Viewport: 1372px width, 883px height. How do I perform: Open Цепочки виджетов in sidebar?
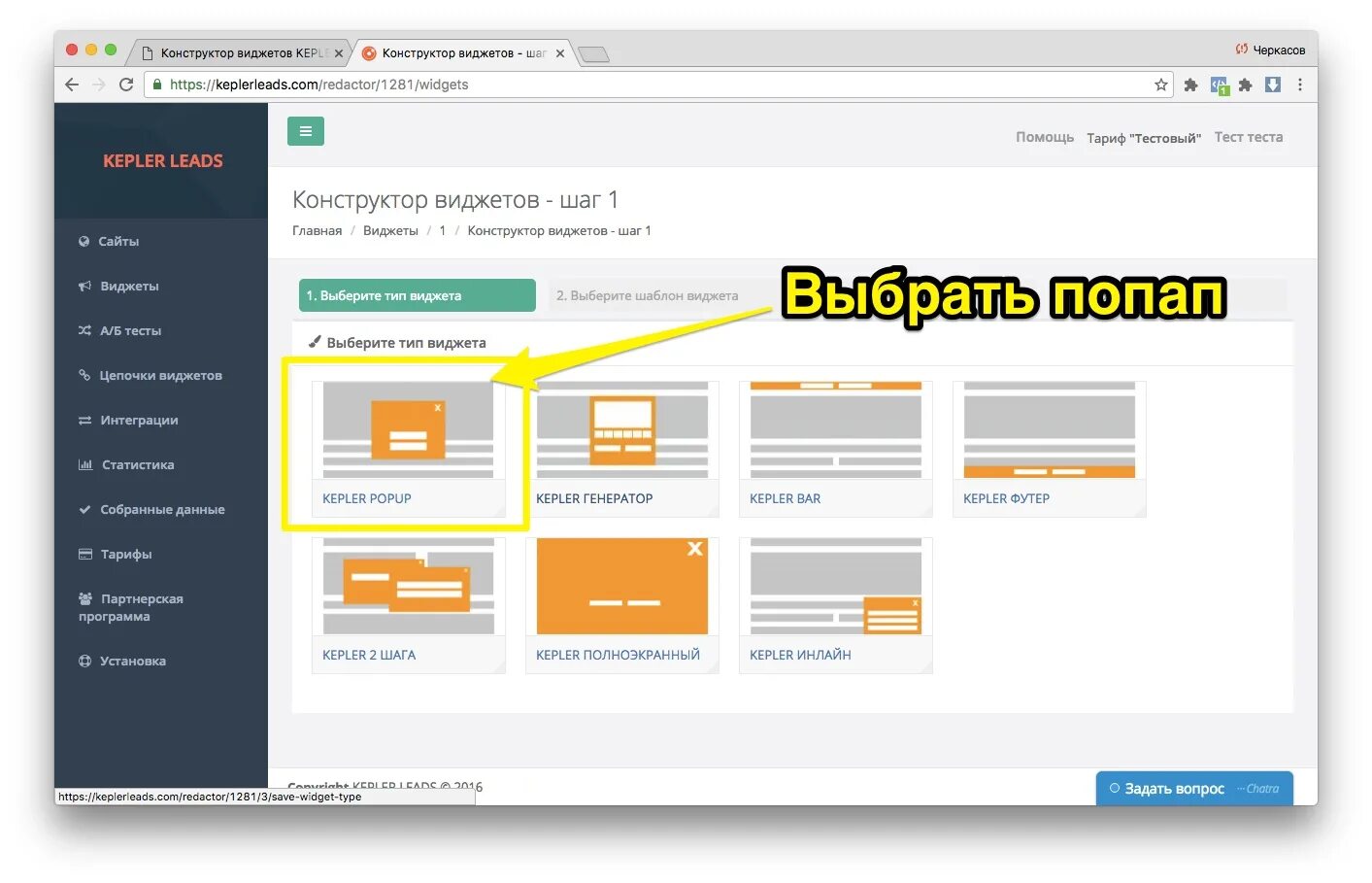(x=161, y=375)
